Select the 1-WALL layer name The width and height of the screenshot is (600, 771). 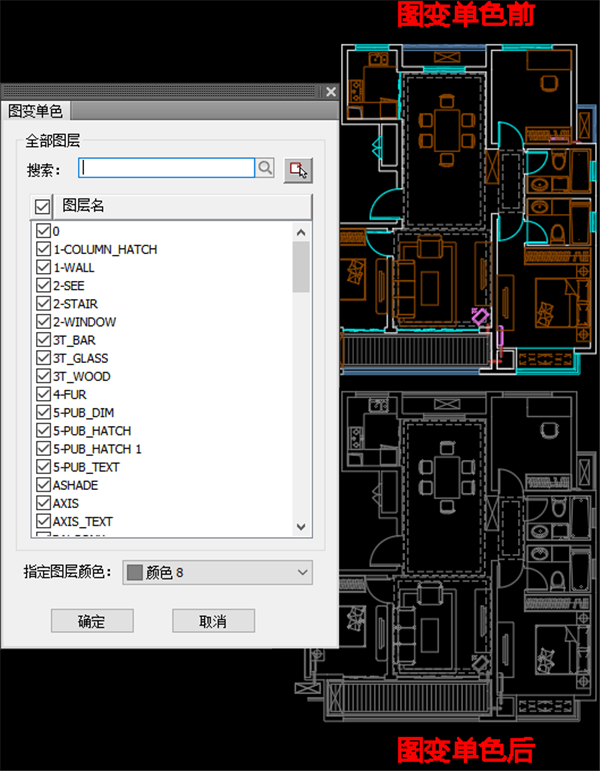pyautogui.click(x=74, y=268)
